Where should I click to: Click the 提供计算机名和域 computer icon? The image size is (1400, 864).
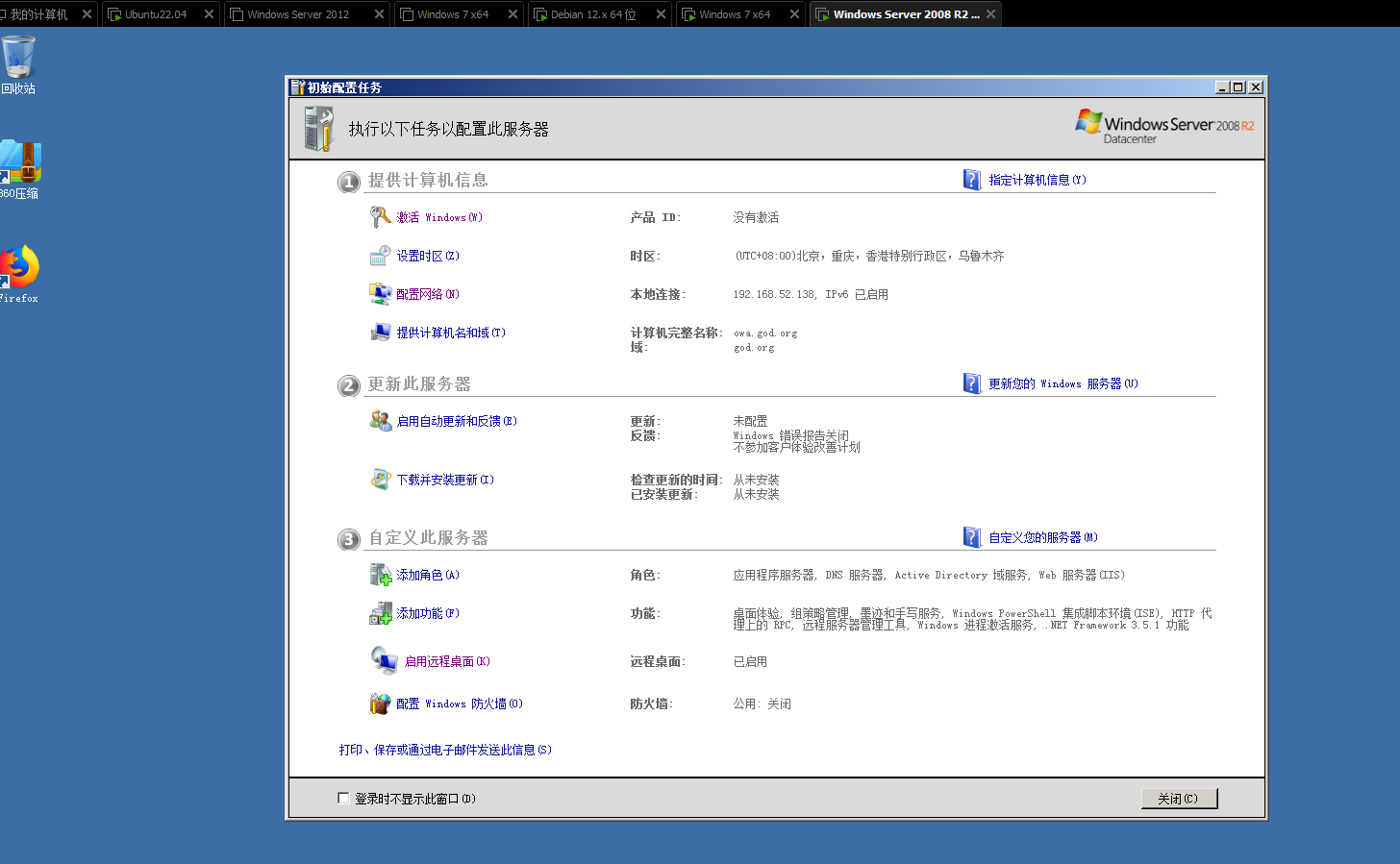(381, 332)
